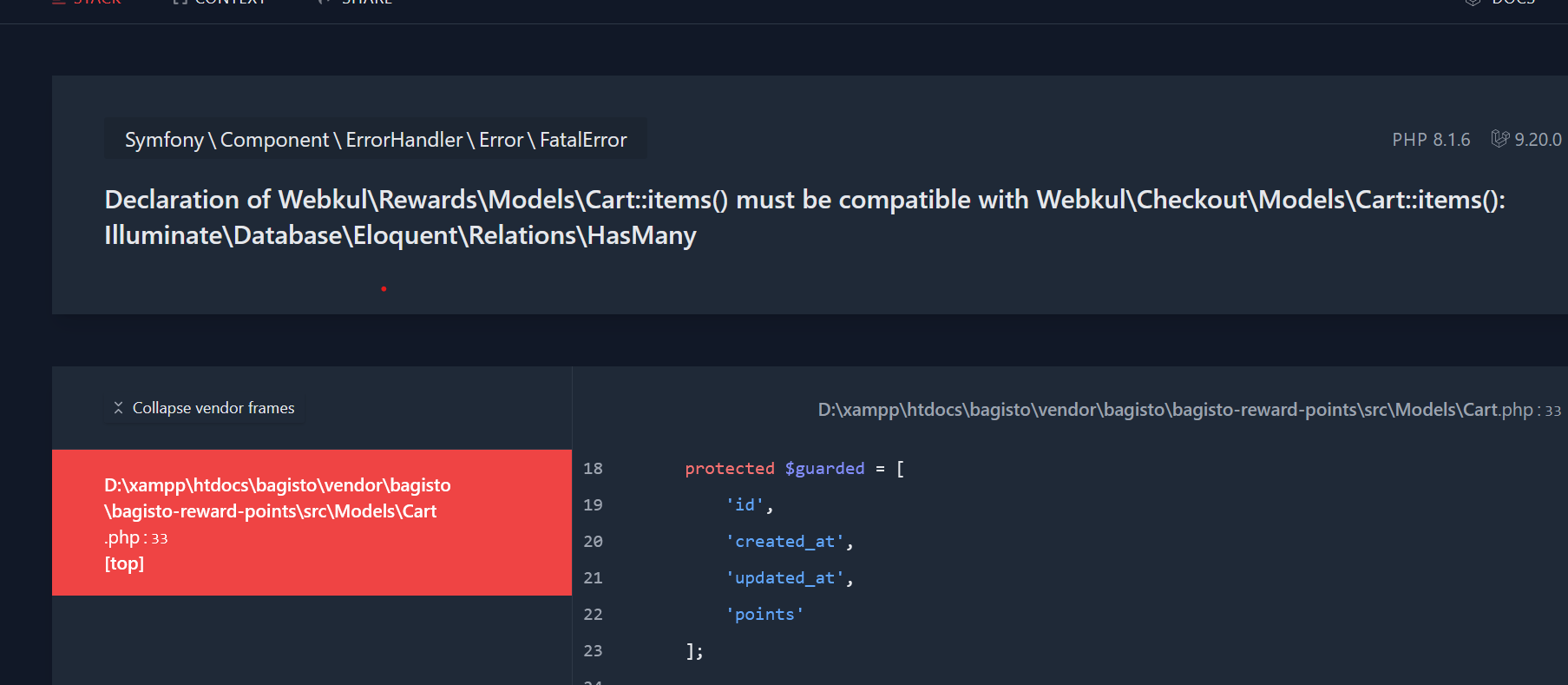Click the 9.20.0 Laravel version text
Screen dimensions: 1568x685
click(1538, 140)
